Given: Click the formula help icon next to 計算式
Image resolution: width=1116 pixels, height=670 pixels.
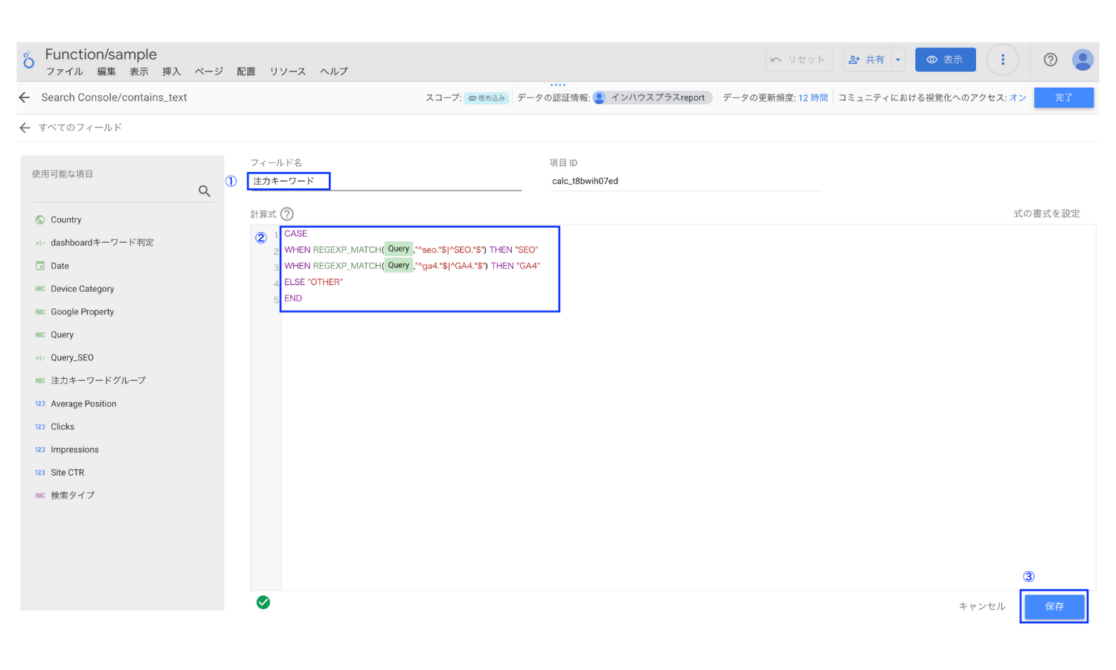Looking at the screenshot, I should 287,214.
